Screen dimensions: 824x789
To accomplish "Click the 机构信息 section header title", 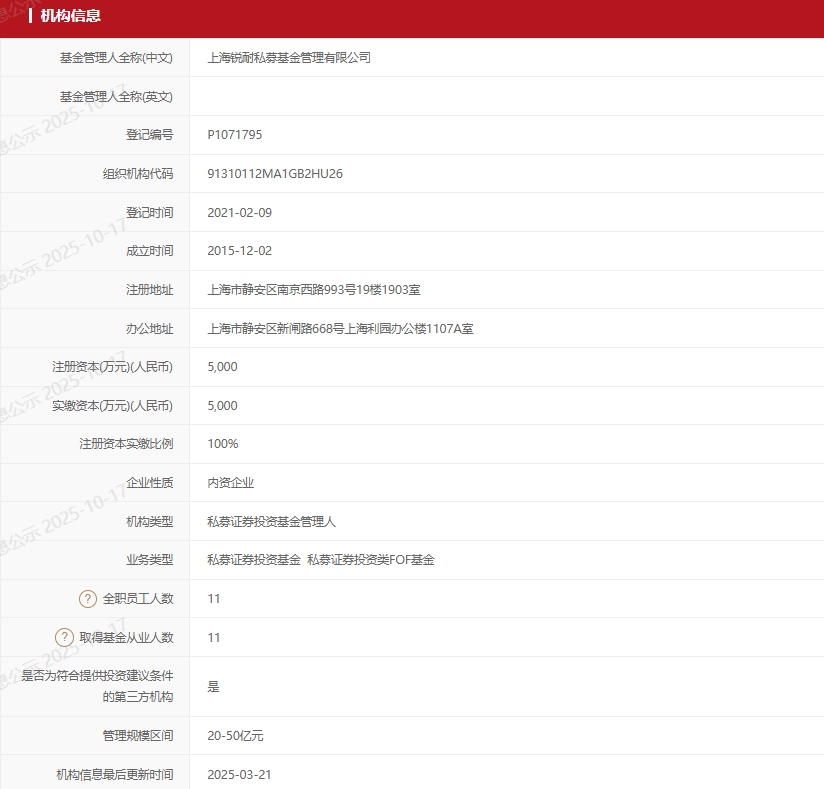I will pyautogui.click(x=70, y=16).
